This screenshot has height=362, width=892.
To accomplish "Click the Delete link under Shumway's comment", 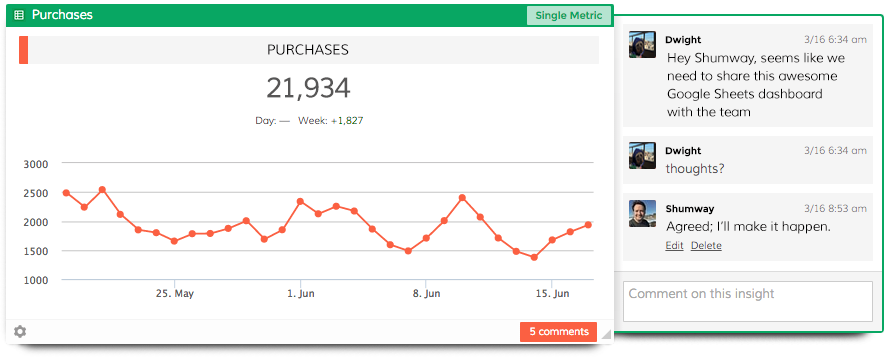I will click(x=706, y=246).
